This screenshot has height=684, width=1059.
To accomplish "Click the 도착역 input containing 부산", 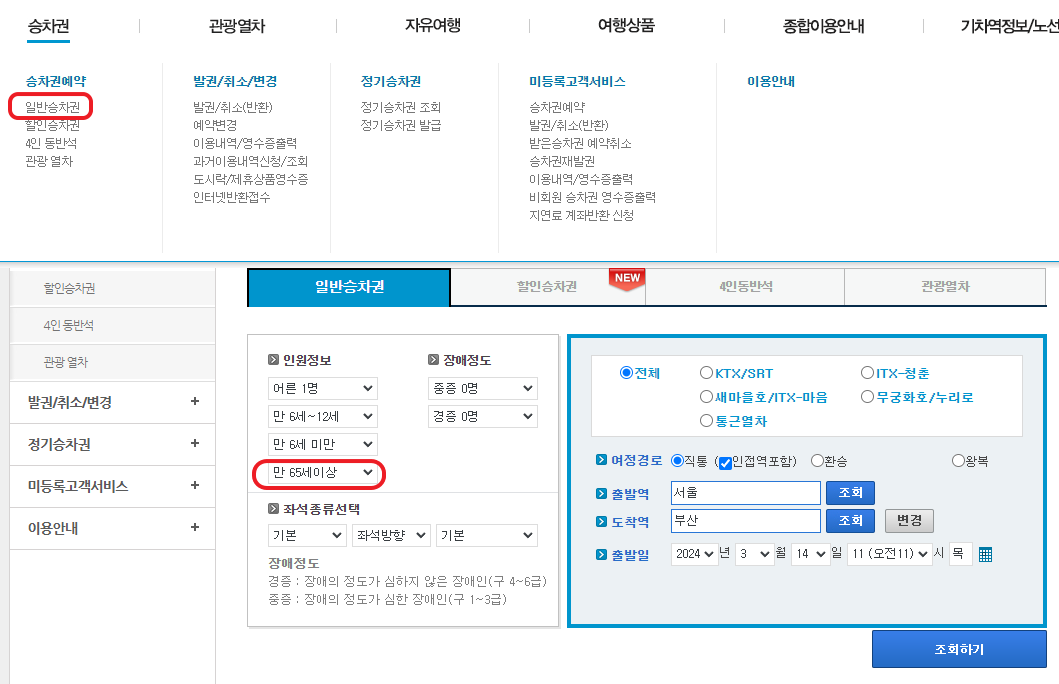I will tap(746, 521).
